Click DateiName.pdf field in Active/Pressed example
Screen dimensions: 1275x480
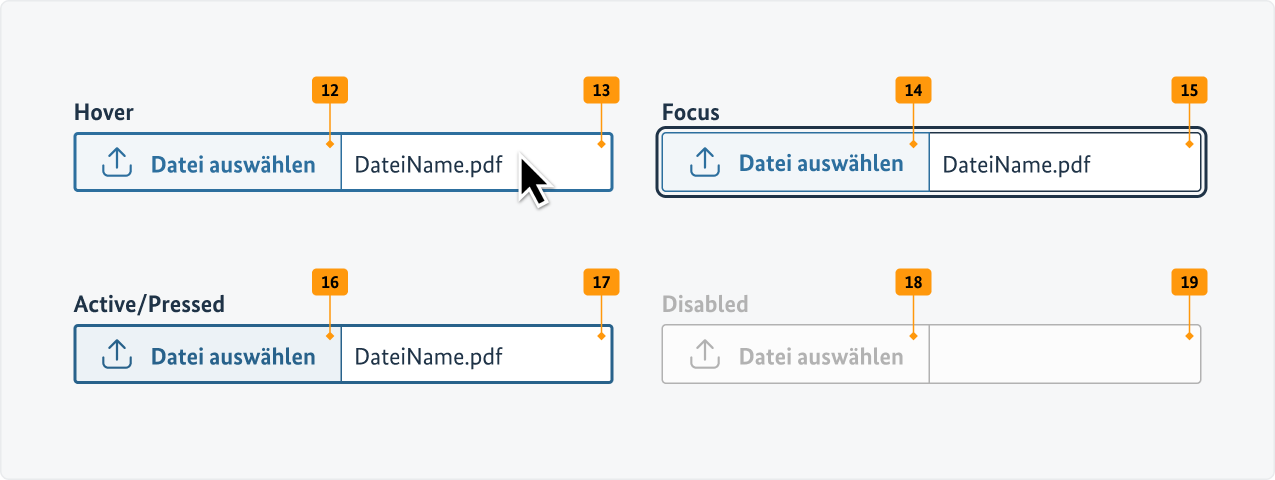point(429,357)
